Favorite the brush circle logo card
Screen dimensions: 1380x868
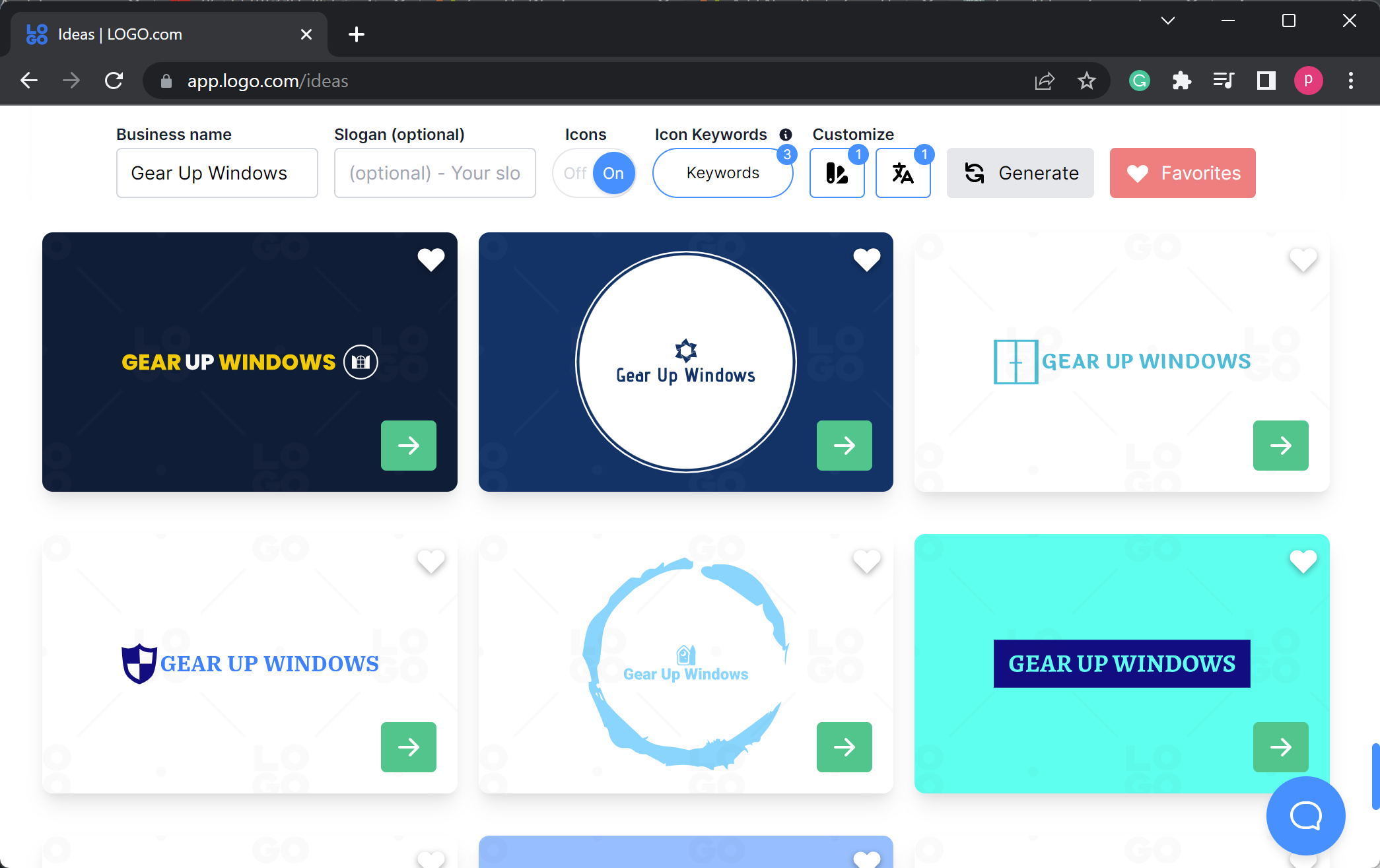pos(867,561)
